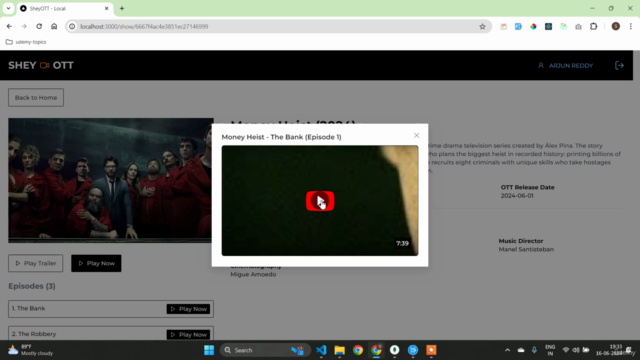The width and height of the screenshot is (640, 360).
Task: Click Play Now under the show poster
Action: (x=96, y=263)
